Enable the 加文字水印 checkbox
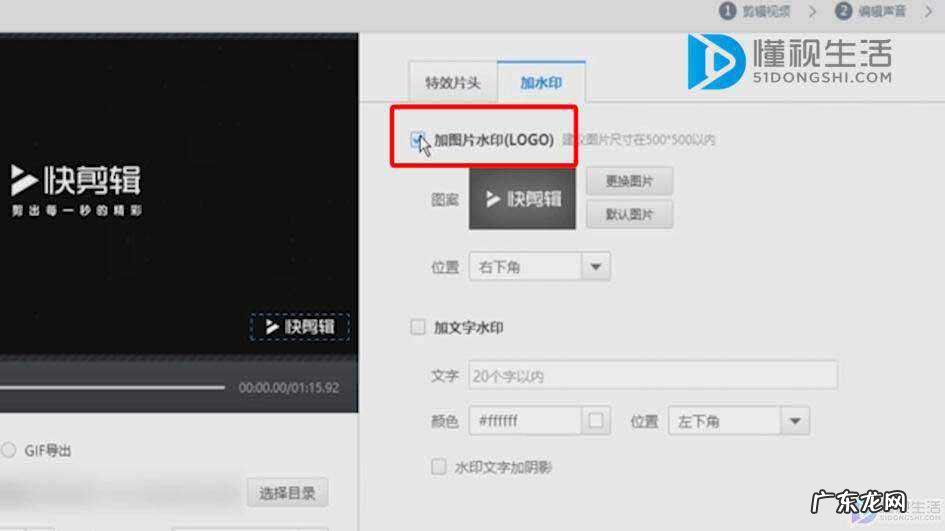Viewport: 945px width, 531px height. [418, 327]
